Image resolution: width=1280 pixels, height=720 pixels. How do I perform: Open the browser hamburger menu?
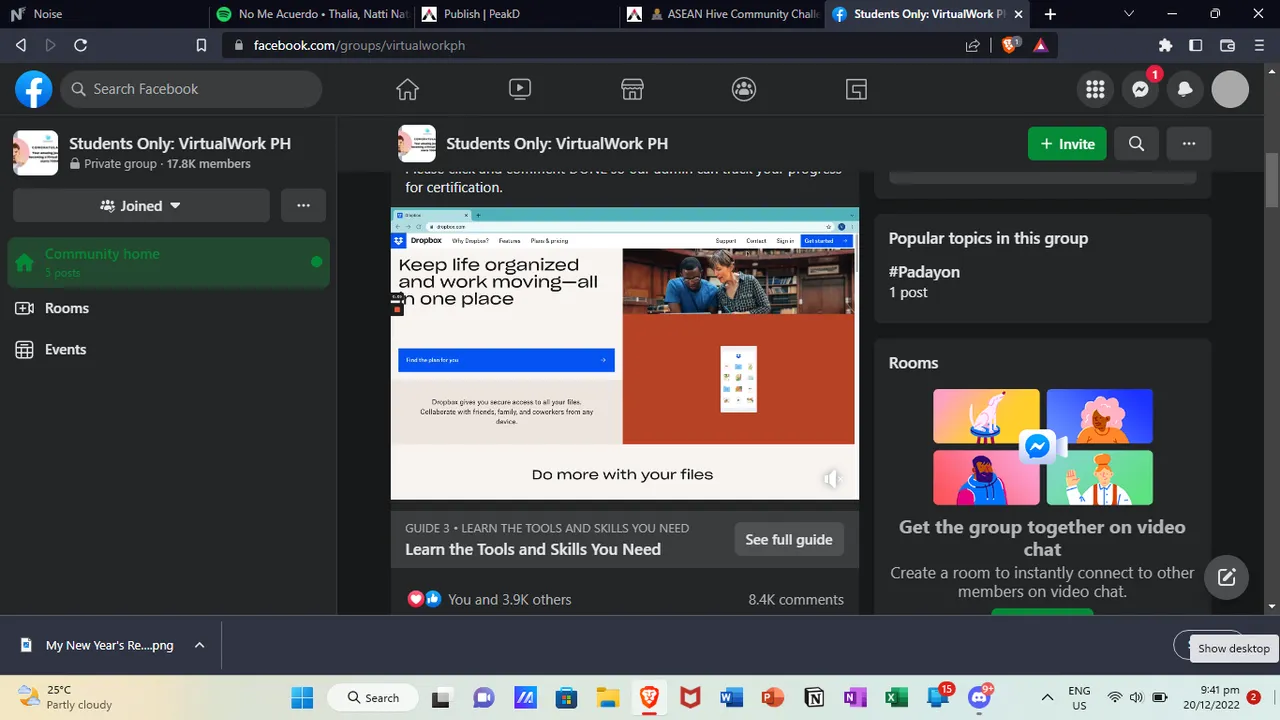[x=1259, y=45]
